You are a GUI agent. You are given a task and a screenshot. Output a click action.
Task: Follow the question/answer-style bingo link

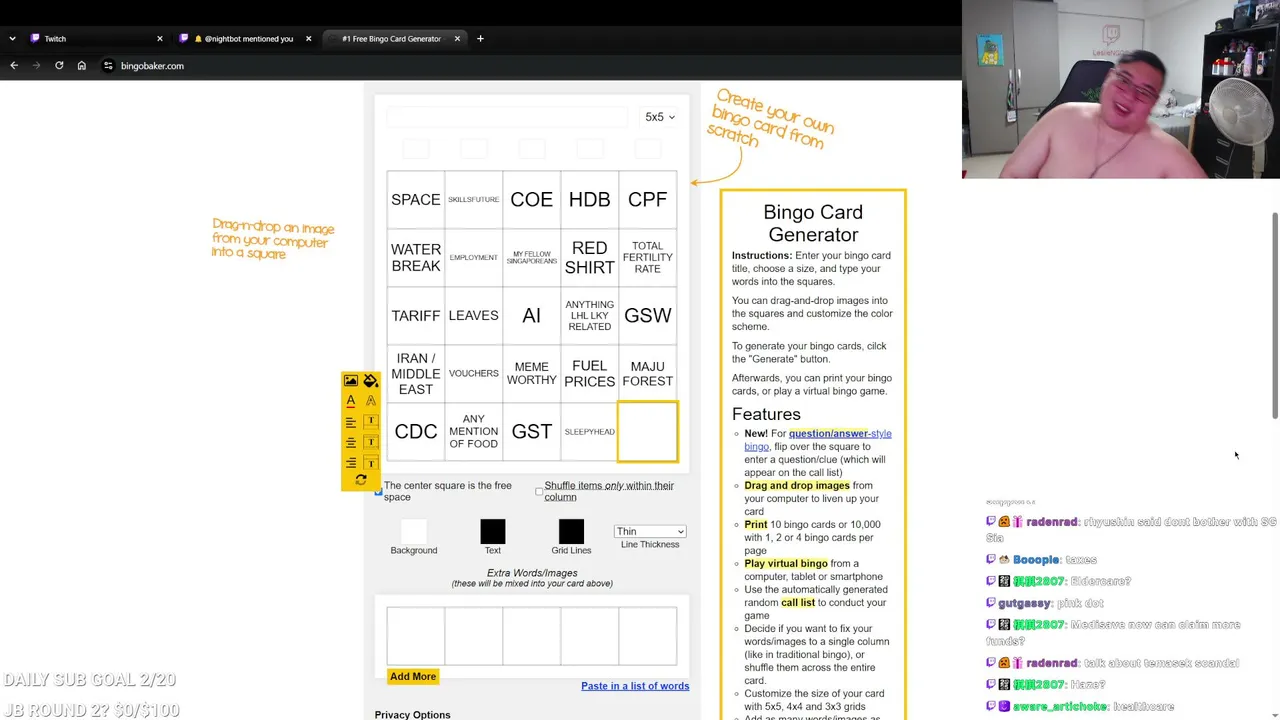point(818,440)
